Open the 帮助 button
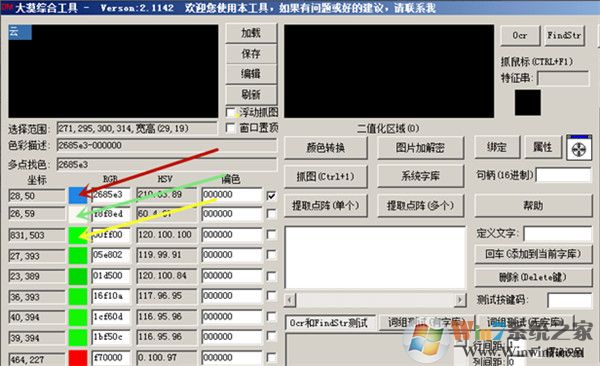 point(533,206)
